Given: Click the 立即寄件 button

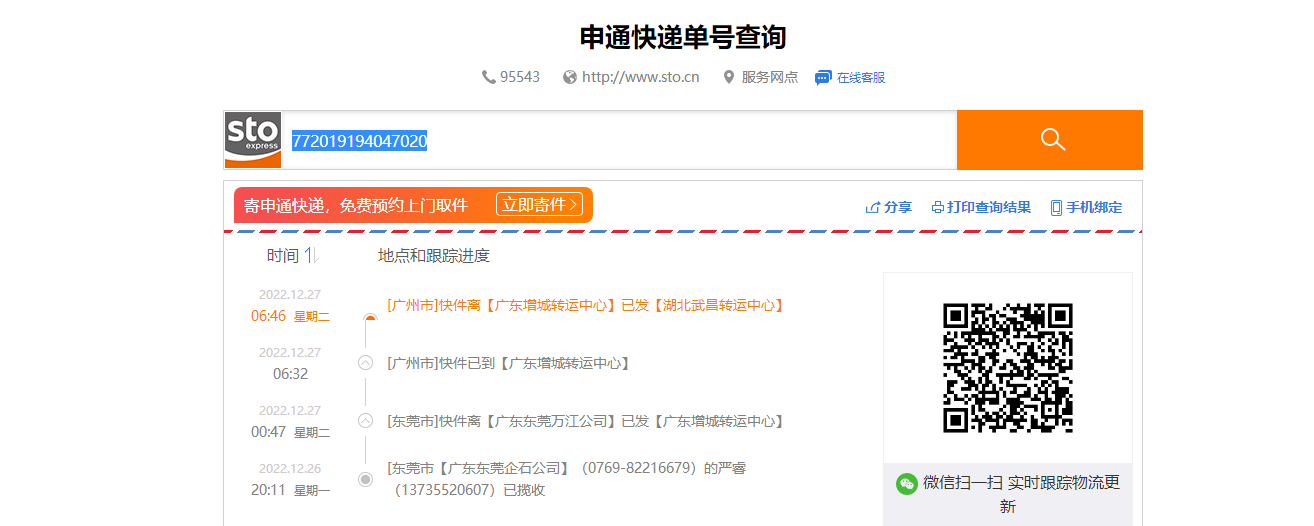Looking at the screenshot, I should click(x=539, y=205).
